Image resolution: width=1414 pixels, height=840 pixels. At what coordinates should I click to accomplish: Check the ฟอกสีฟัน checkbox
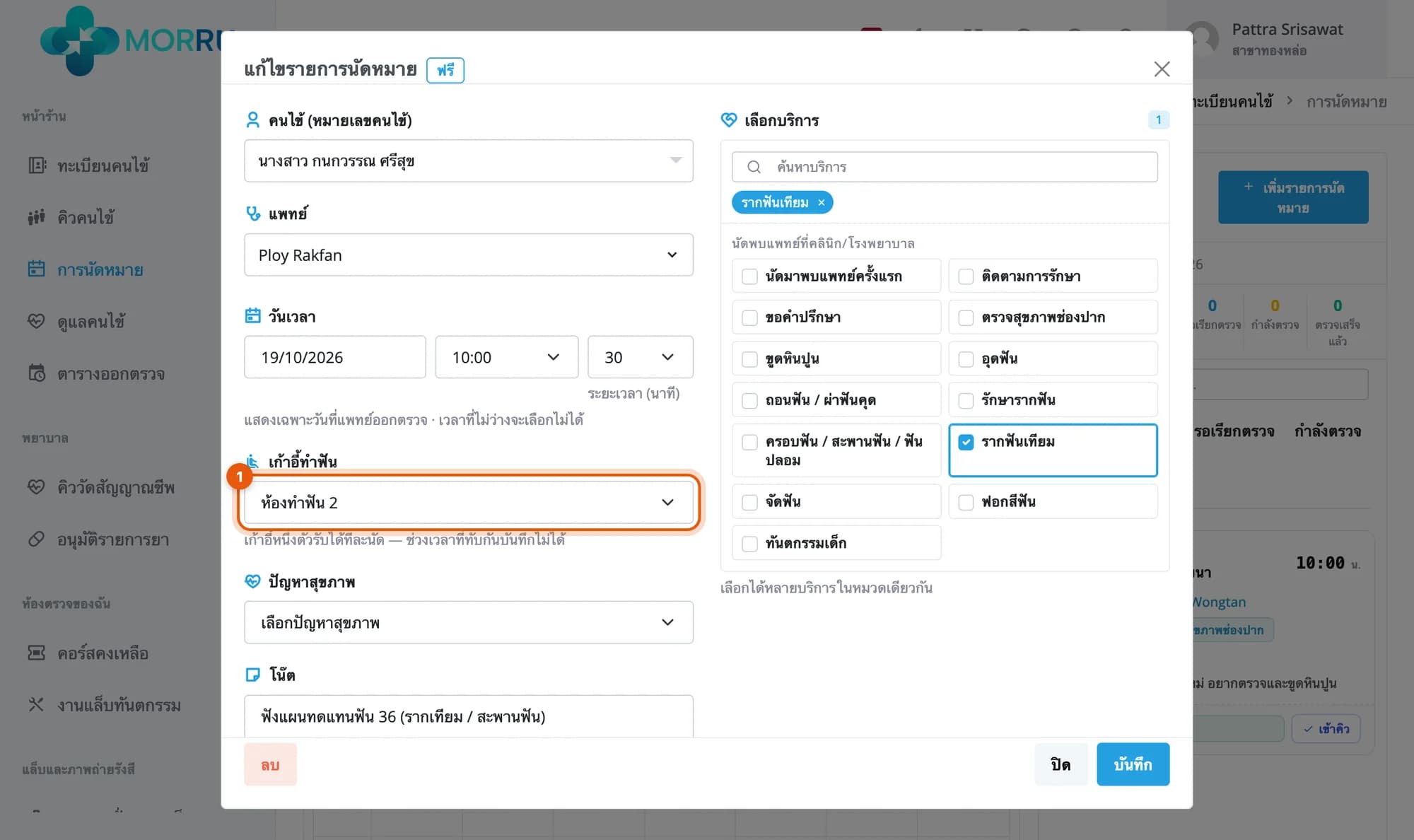(966, 502)
